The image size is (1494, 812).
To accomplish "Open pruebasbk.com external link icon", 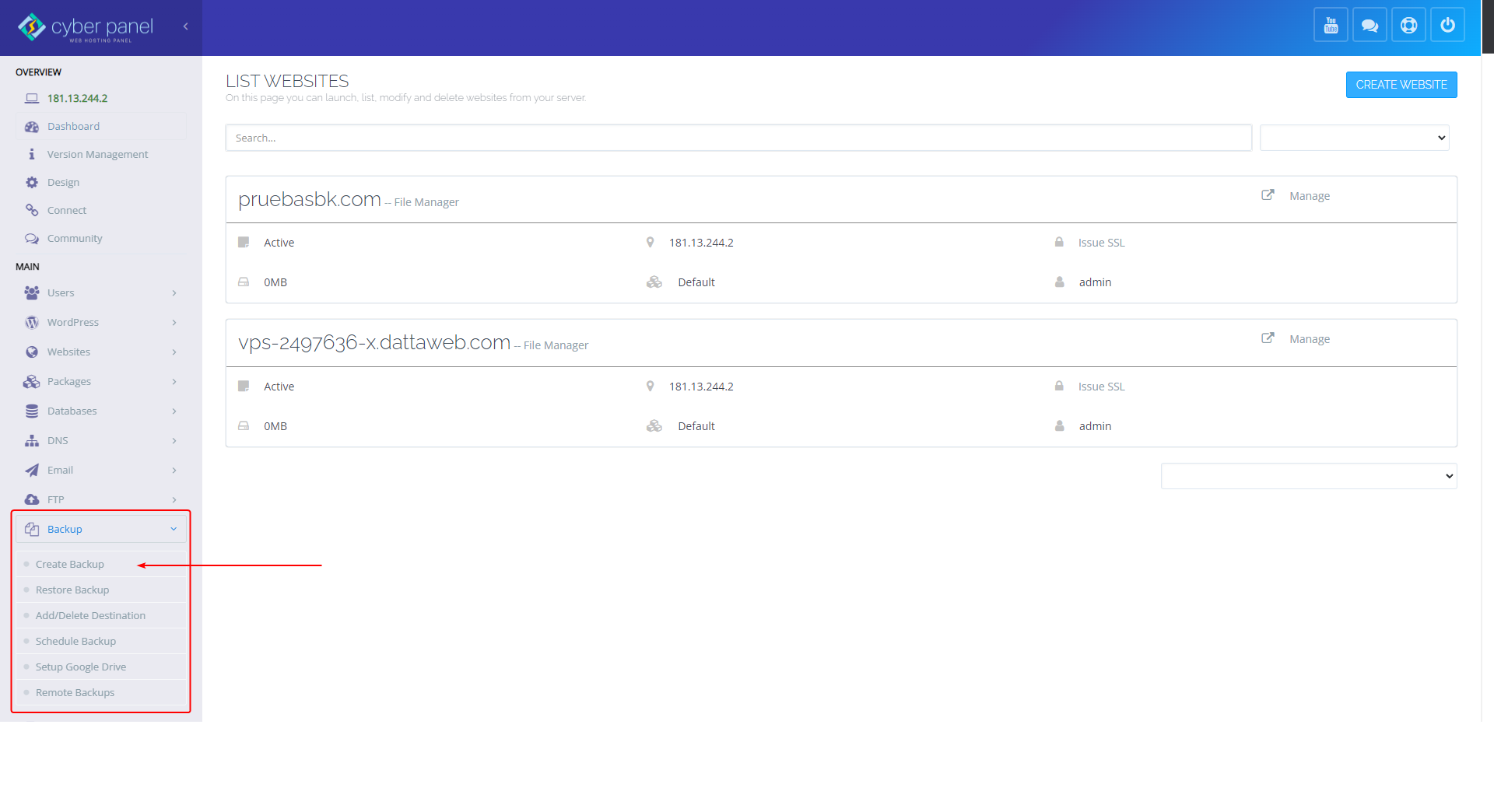I will click(1268, 195).
